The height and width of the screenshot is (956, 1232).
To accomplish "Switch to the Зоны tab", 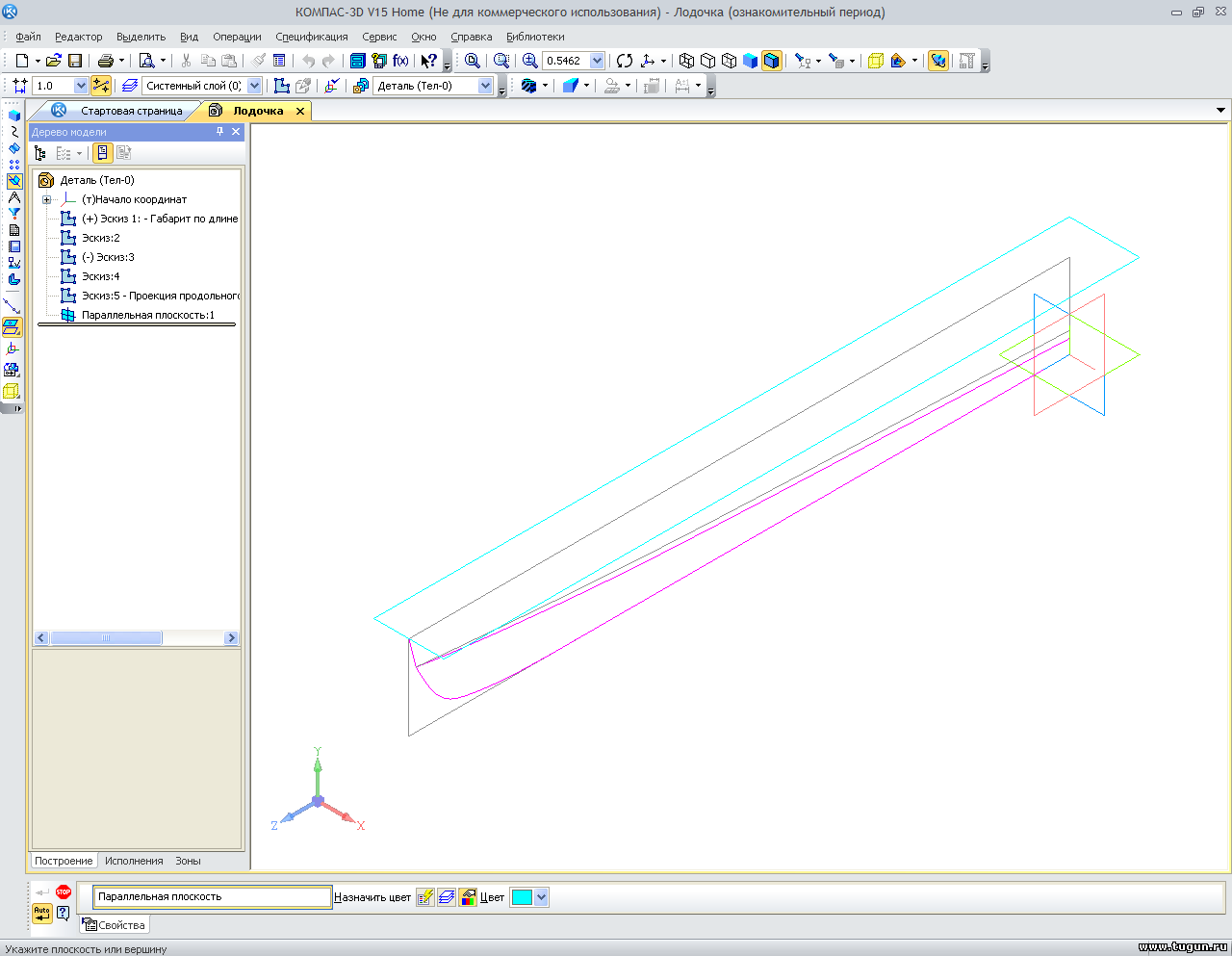I will pyautogui.click(x=188, y=861).
